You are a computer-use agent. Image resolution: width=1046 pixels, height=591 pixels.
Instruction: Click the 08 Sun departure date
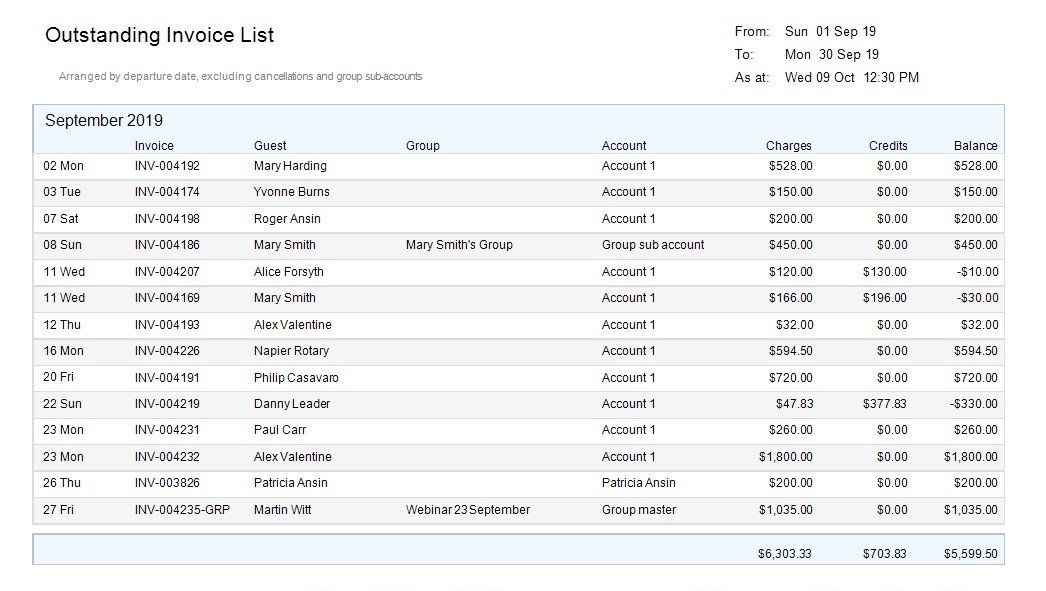click(x=63, y=245)
